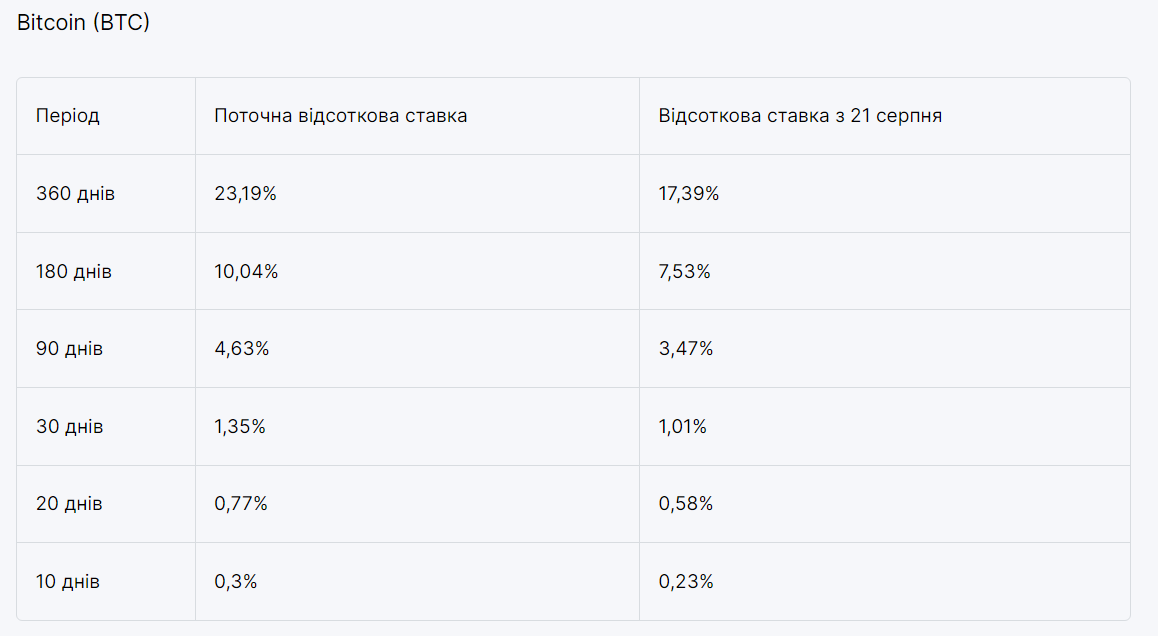Select the 90 днів period cell
The width and height of the screenshot is (1158, 636).
69,349
